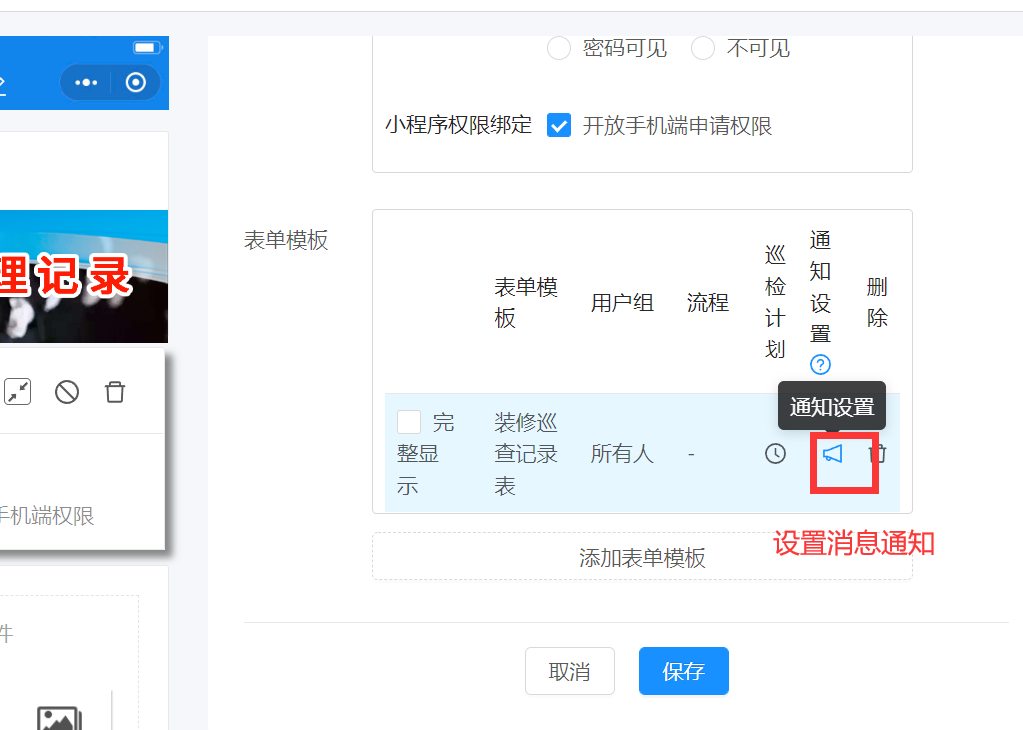This screenshot has width=1023, height=730.
Task: Select the 密码可见 radio option
Action: 559,48
